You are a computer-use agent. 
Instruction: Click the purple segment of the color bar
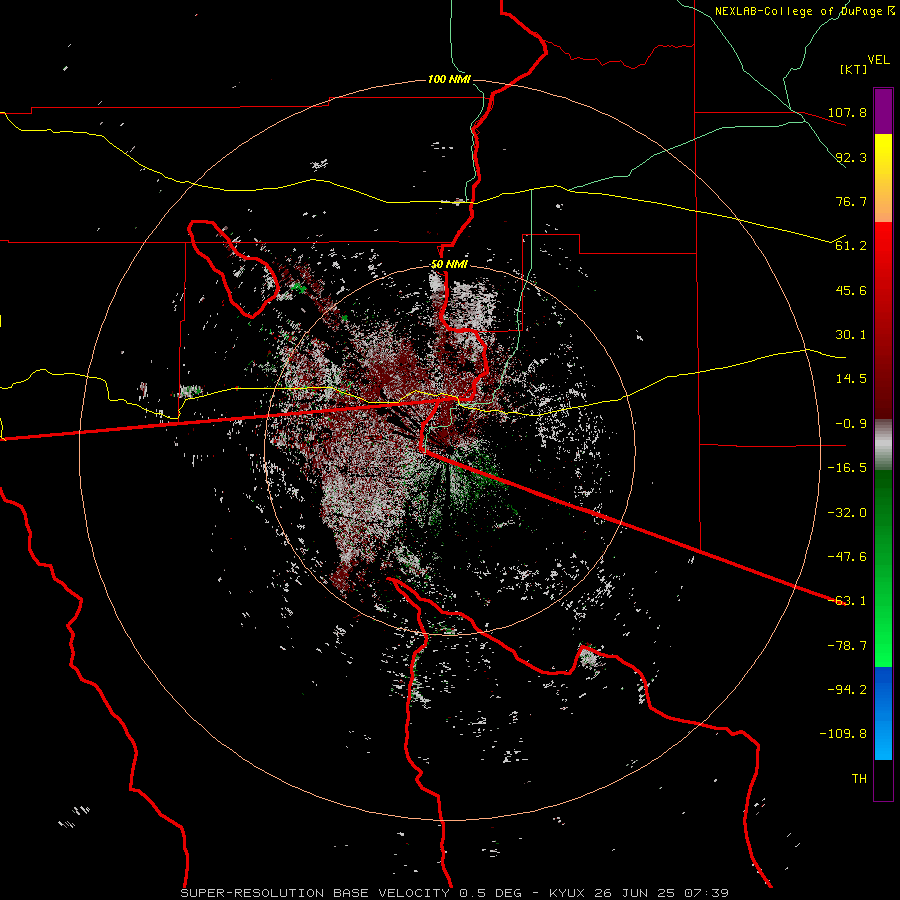click(883, 111)
